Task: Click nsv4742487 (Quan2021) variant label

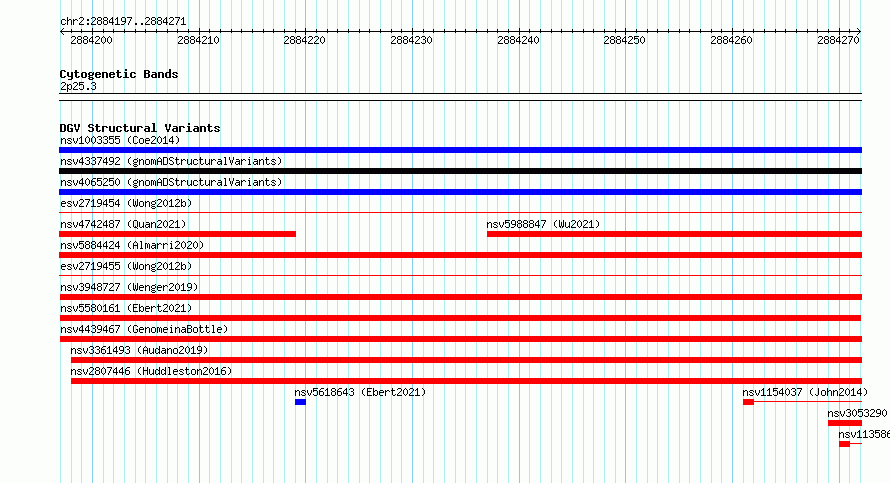Action: [x=123, y=224]
